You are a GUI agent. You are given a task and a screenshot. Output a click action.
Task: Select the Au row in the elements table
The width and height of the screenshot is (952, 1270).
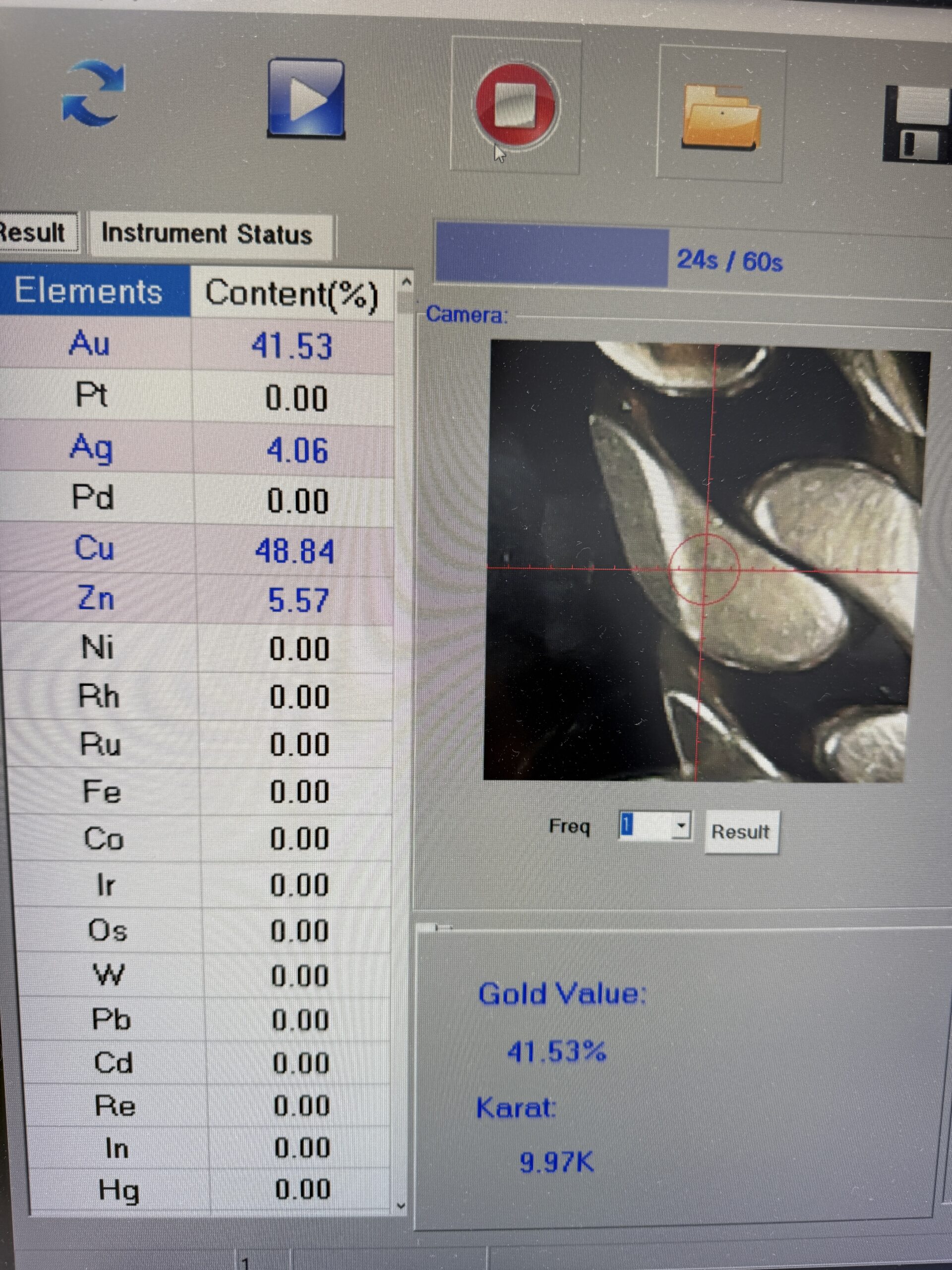197,345
